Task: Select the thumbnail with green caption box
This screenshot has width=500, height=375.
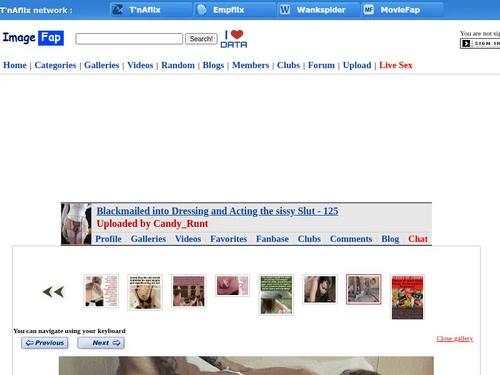Action: (276, 295)
